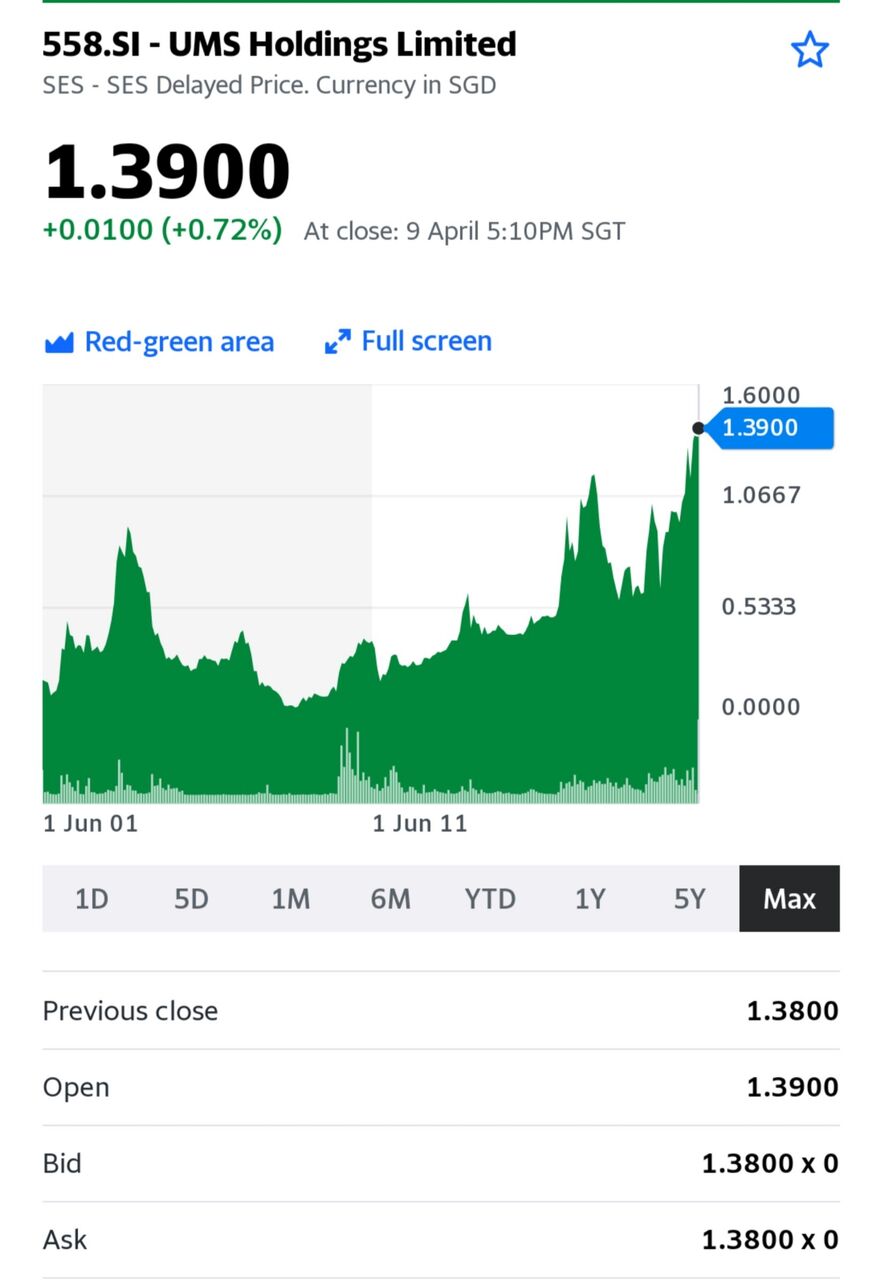Tap the 1 Jun 11 date axis label
Image resolution: width=880 pixels, height=1280 pixels.
click(x=420, y=824)
